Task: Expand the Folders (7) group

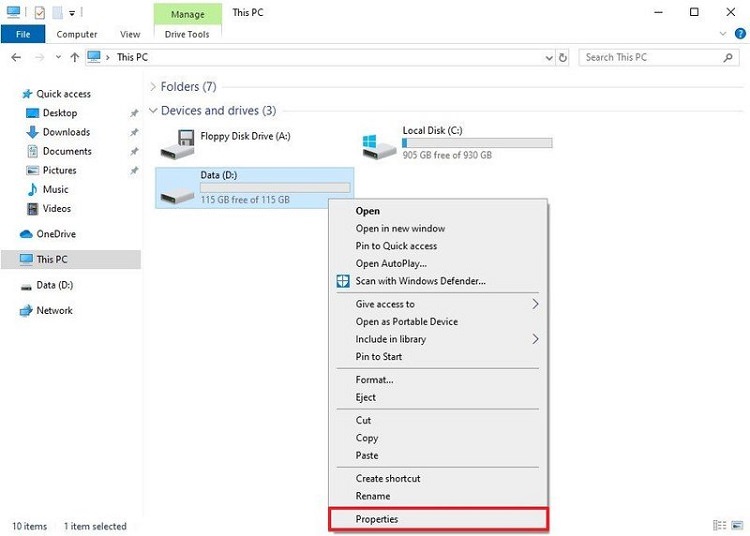Action: tap(153, 87)
